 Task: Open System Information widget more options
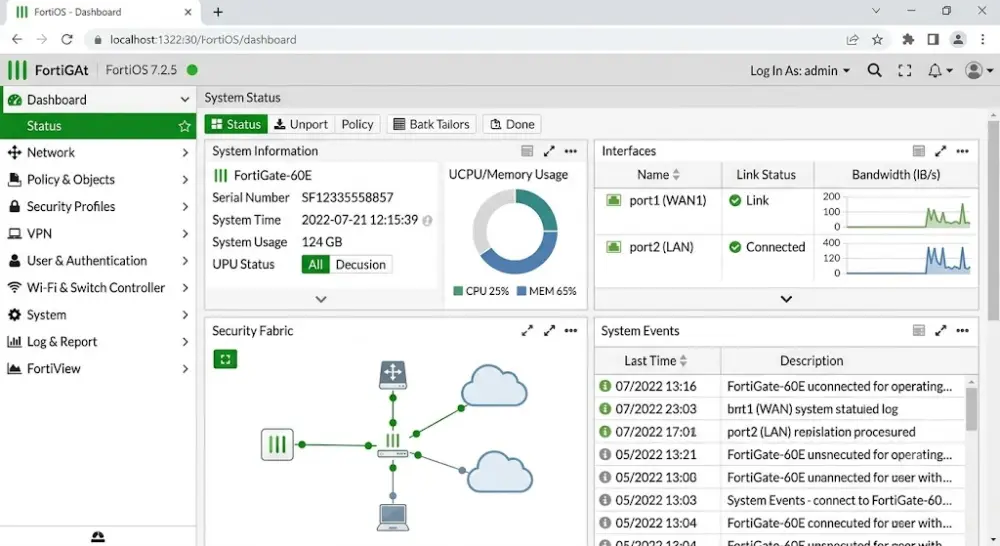(571, 151)
